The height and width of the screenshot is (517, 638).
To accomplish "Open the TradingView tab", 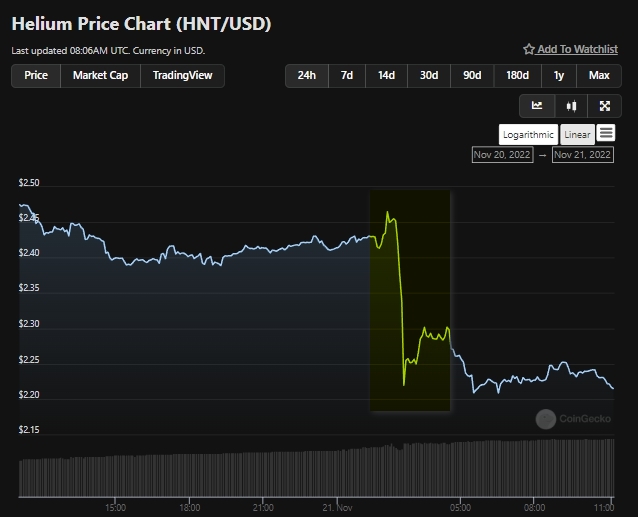I will [183, 75].
